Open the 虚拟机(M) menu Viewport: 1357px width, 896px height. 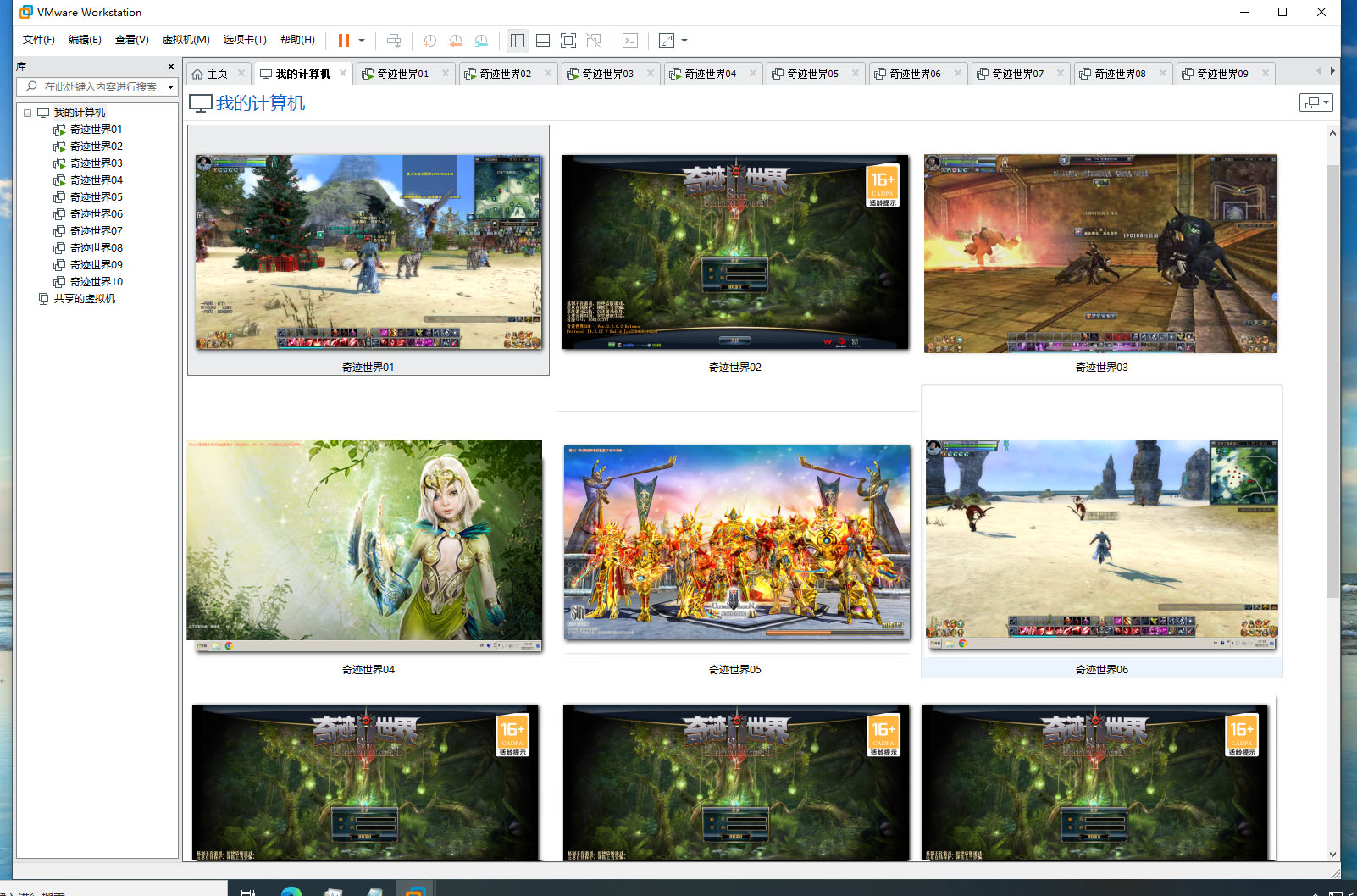pos(186,40)
